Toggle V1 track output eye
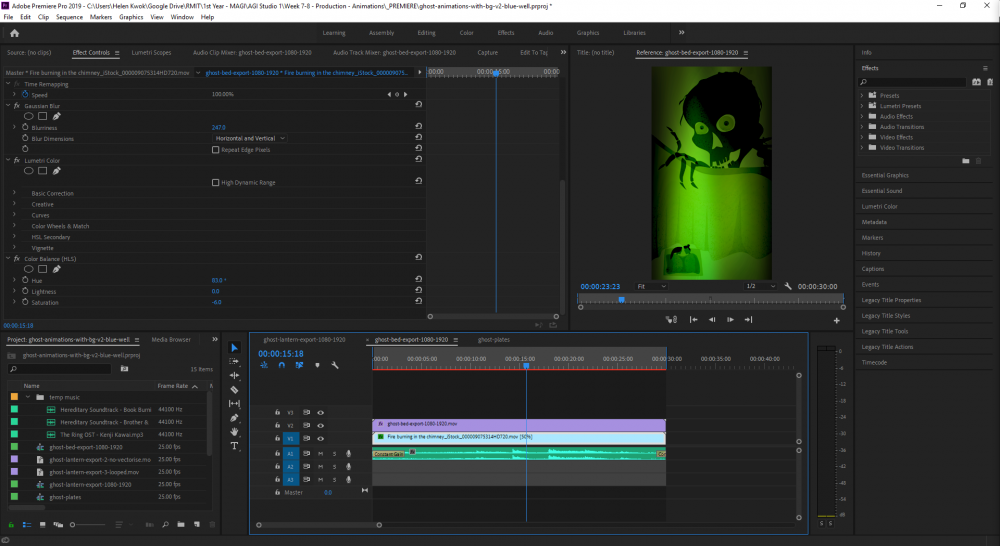The height and width of the screenshot is (546, 1000). point(321,438)
